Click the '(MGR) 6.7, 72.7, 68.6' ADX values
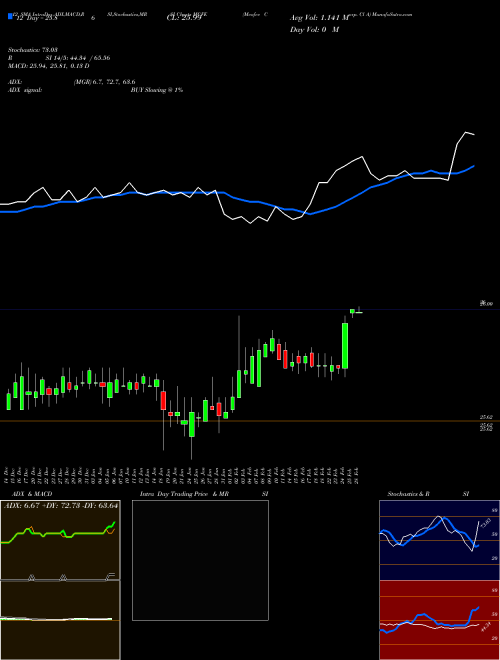Image resolution: width=500 pixels, height=660 pixels. pos(104,82)
